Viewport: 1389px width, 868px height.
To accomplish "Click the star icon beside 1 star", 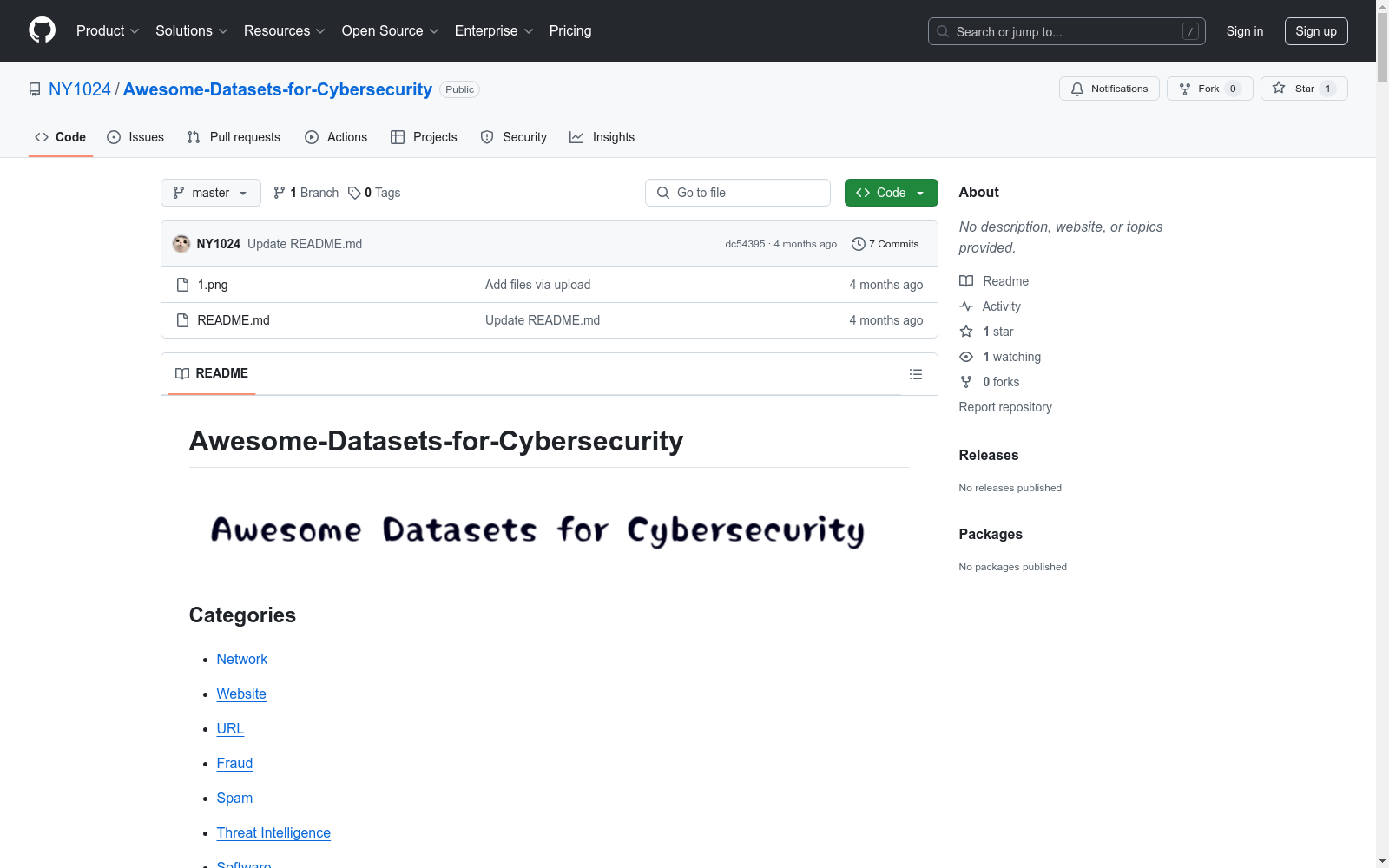I will [966, 332].
